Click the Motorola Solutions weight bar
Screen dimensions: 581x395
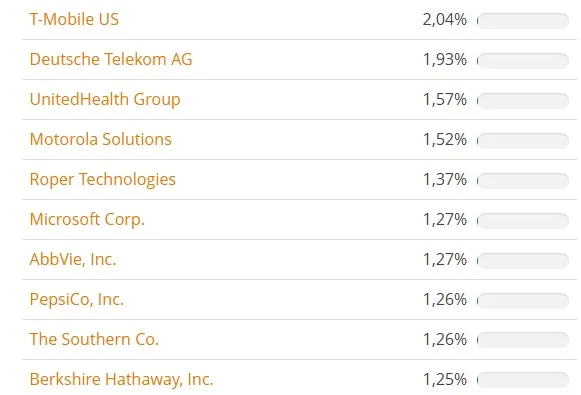523,141
